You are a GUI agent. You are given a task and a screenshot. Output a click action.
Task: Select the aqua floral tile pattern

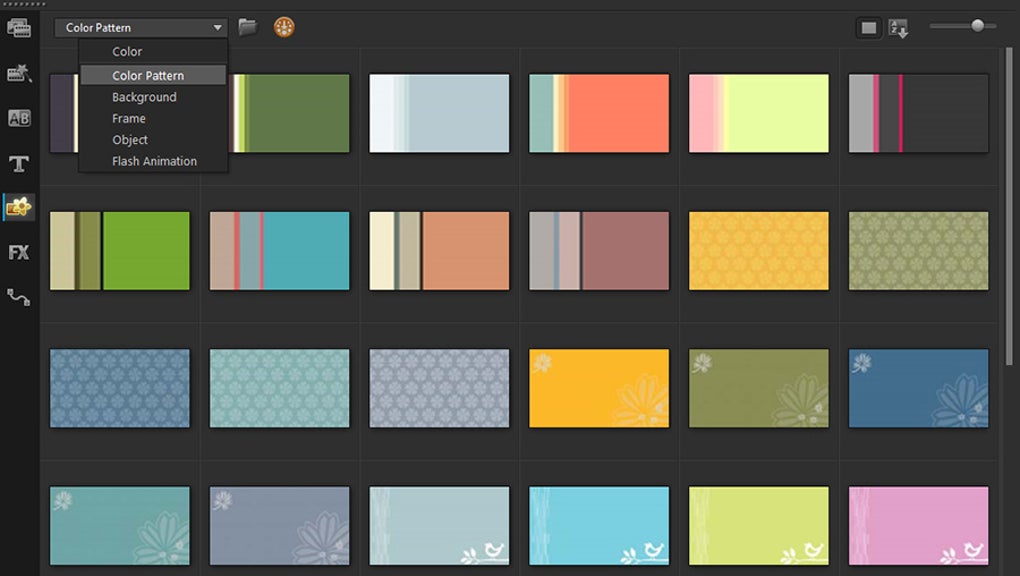click(279, 389)
